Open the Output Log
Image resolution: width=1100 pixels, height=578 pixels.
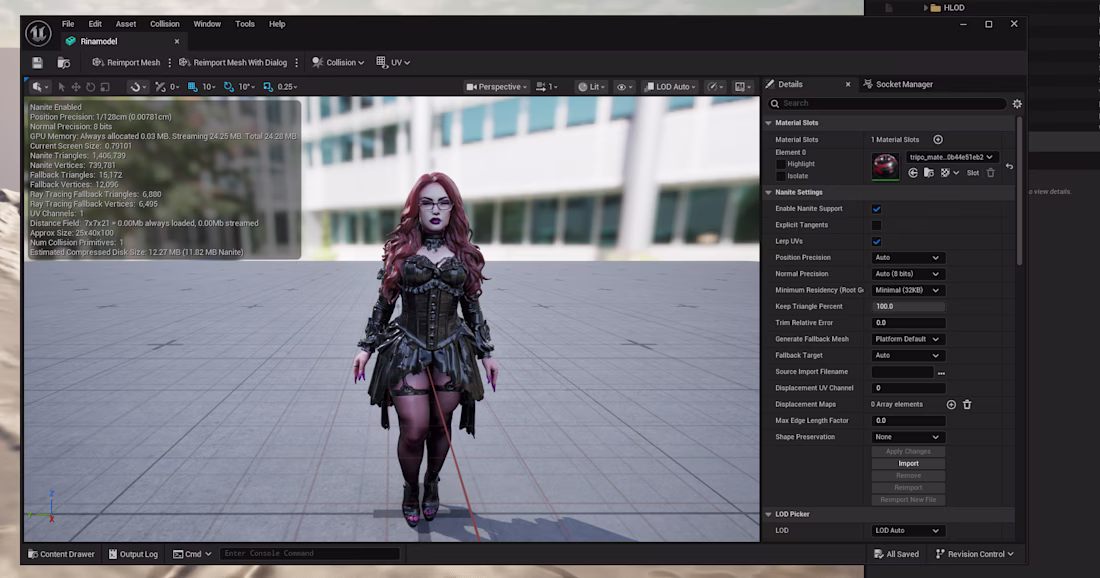(x=133, y=554)
